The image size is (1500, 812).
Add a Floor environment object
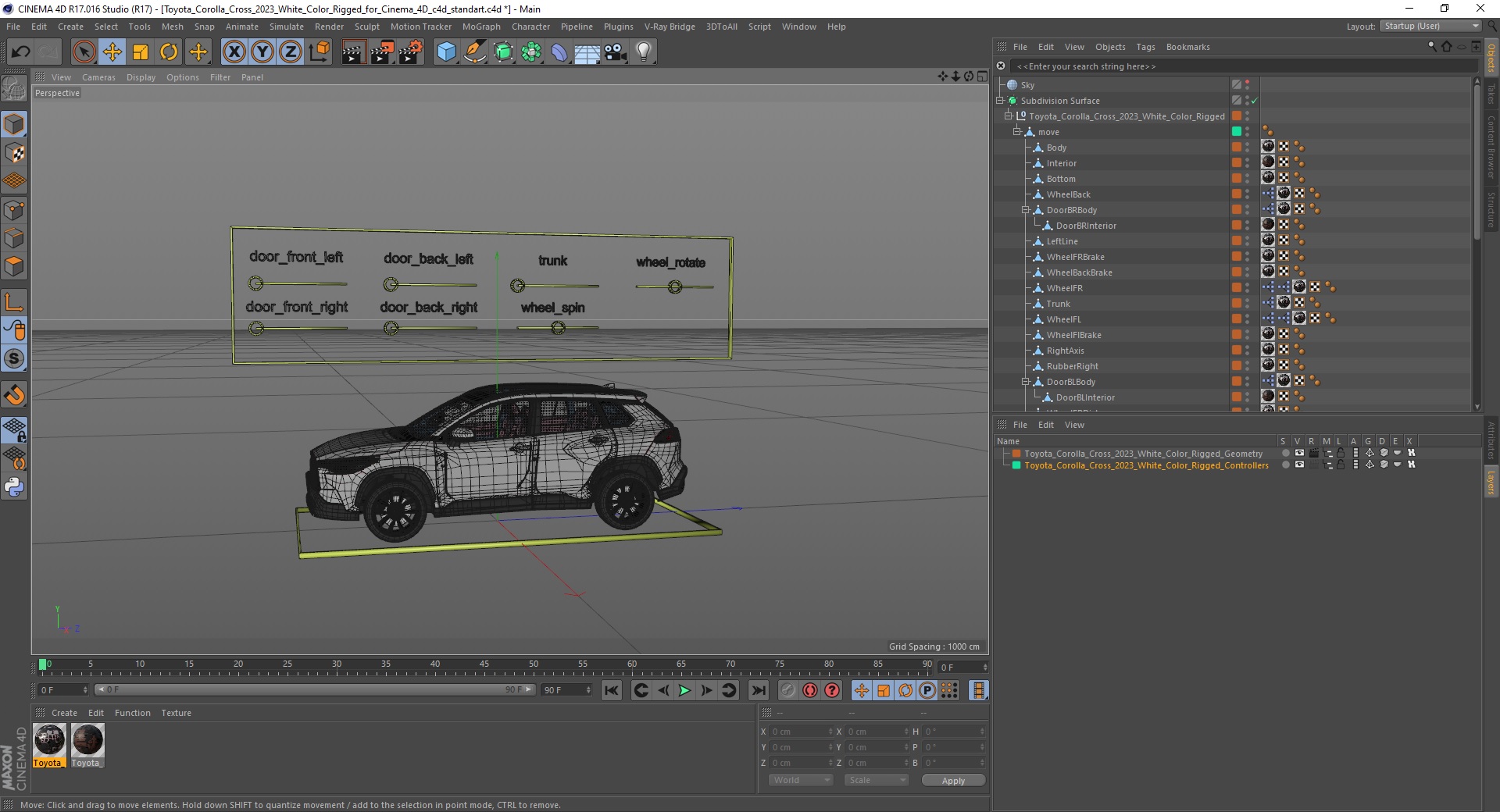pos(587,52)
